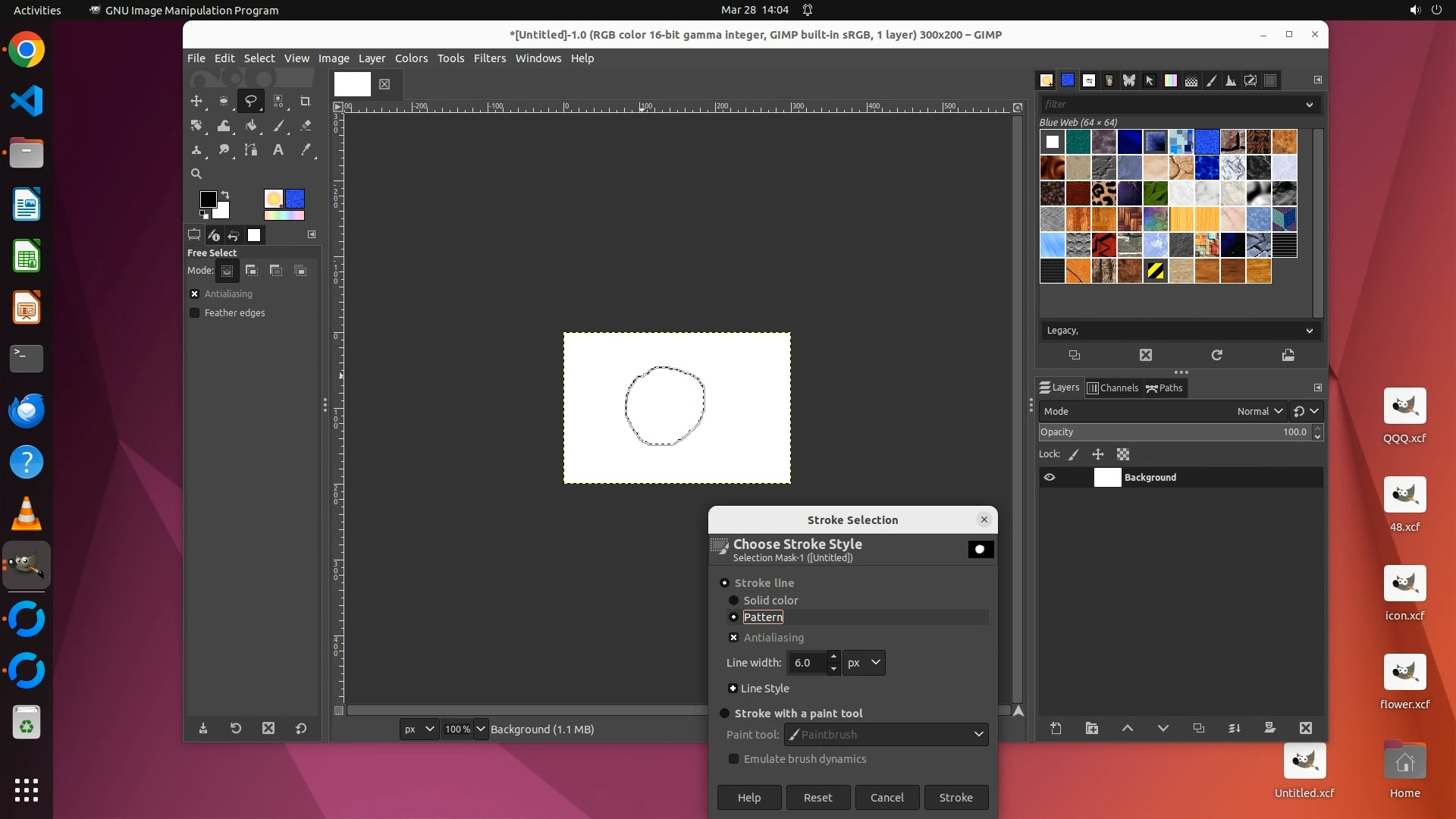Image resolution: width=1456 pixels, height=819 pixels.
Task: Enable the Feather edges checkbox
Action: coord(195,312)
